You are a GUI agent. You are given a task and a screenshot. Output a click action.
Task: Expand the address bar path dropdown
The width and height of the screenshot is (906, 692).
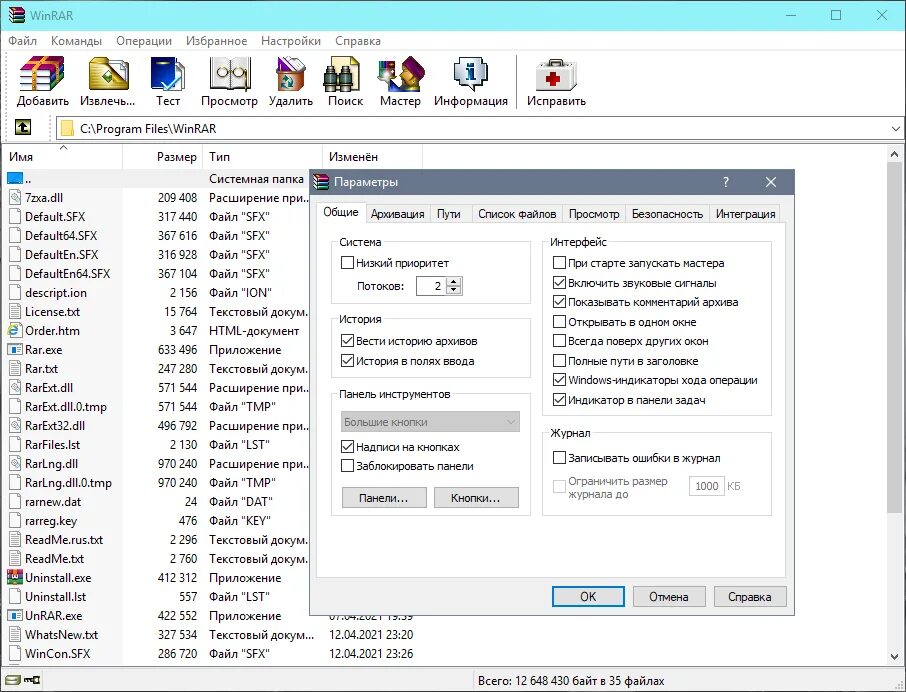pyautogui.click(x=896, y=128)
